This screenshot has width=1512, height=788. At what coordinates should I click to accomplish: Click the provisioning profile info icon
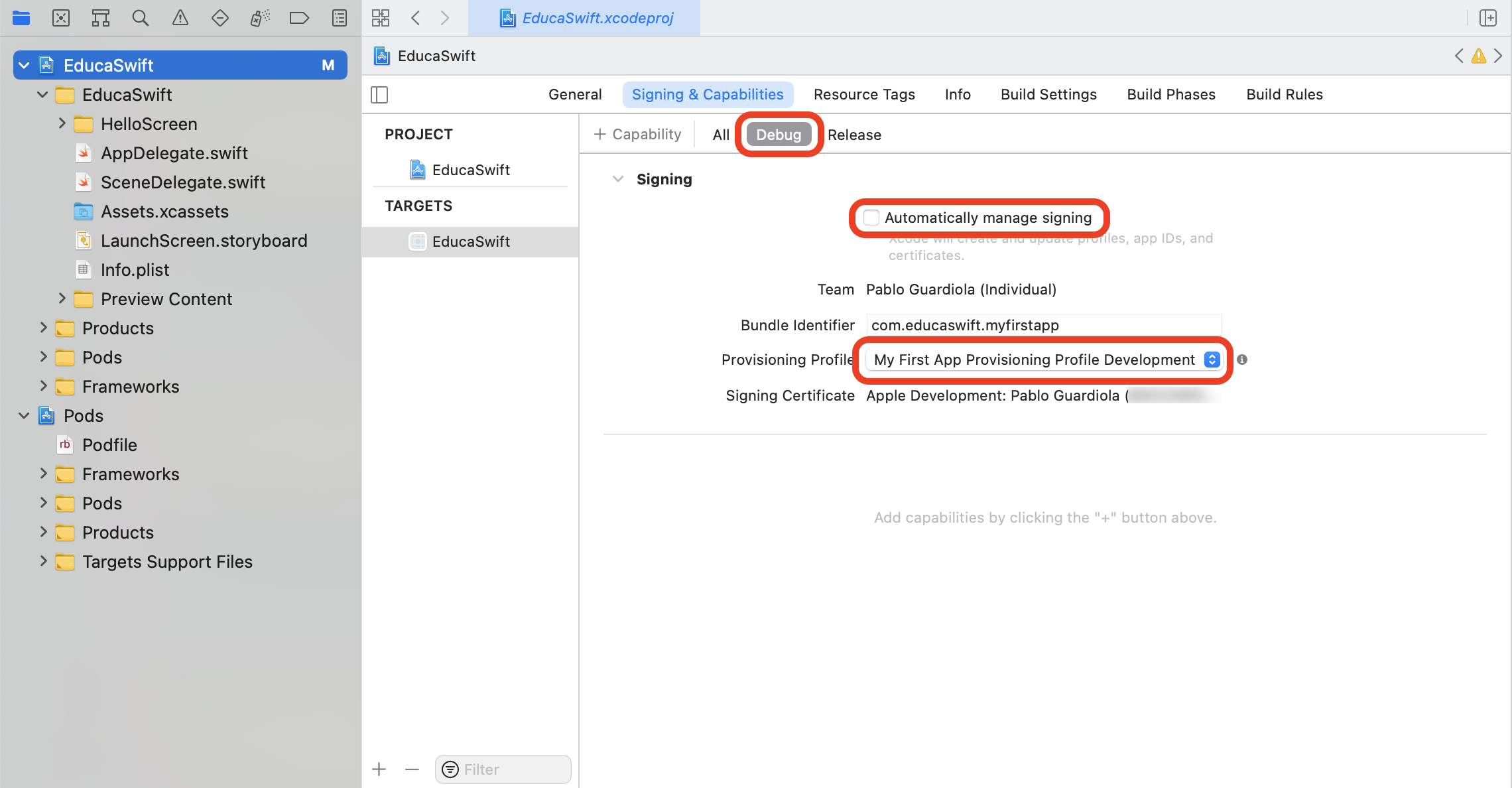click(1242, 360)
